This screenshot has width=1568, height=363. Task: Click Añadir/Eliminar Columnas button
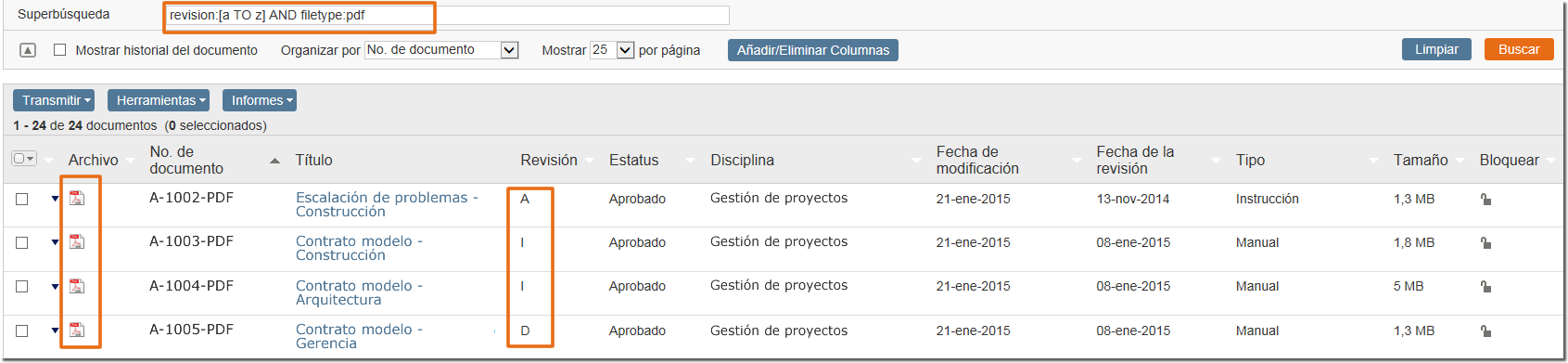813,50
